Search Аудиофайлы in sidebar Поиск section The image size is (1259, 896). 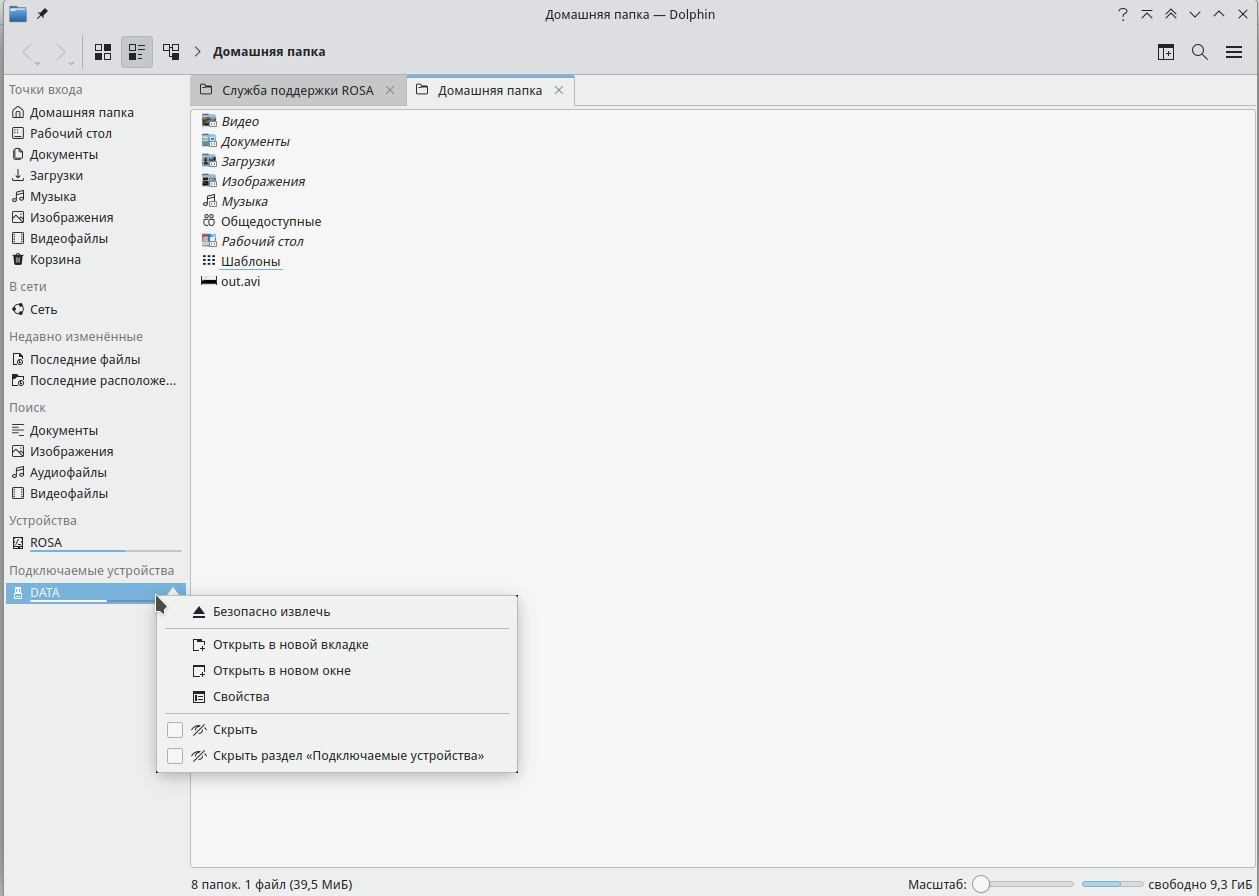96,472
